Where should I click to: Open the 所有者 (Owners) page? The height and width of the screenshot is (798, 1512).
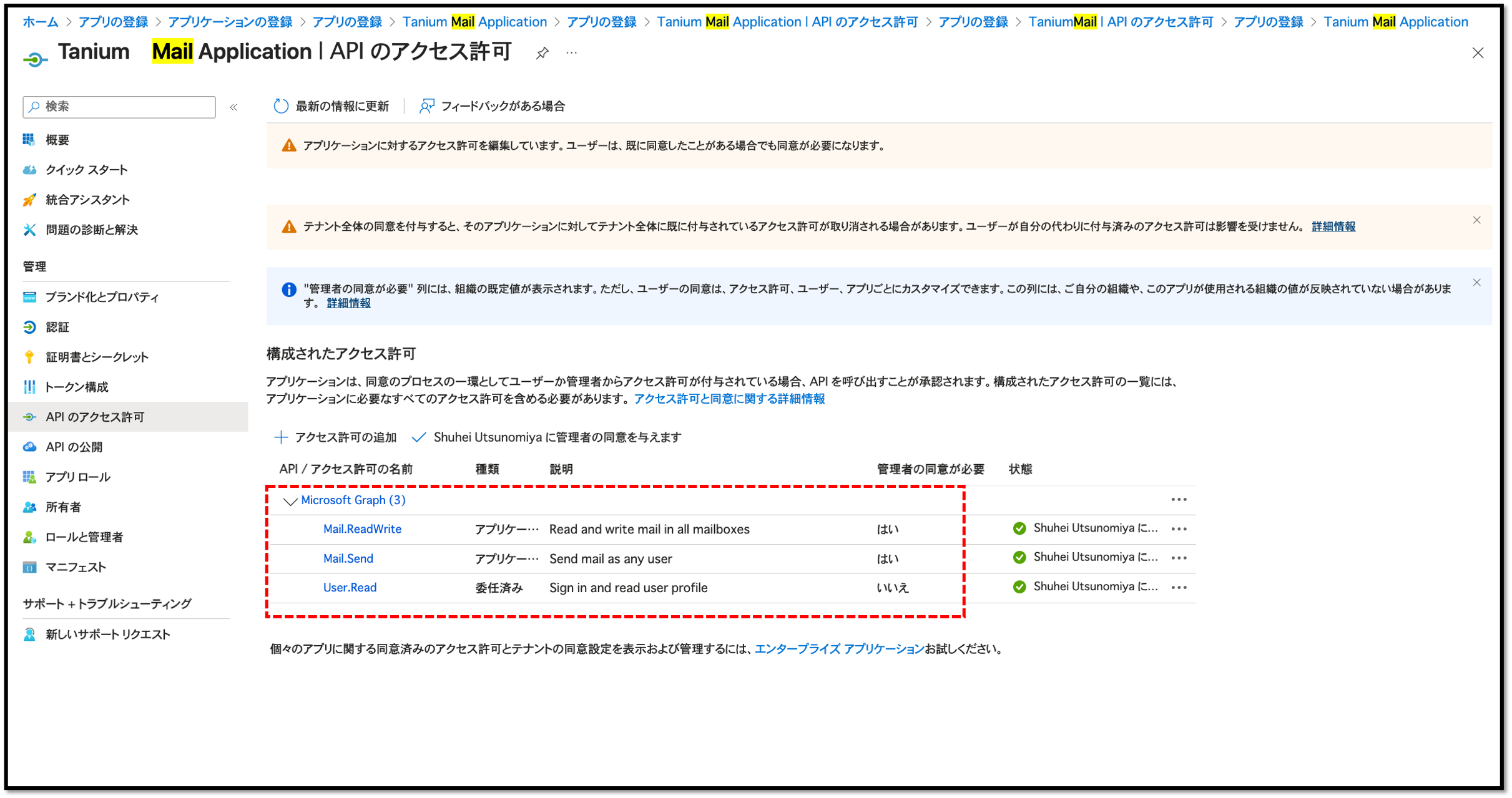tap(62, 507)
